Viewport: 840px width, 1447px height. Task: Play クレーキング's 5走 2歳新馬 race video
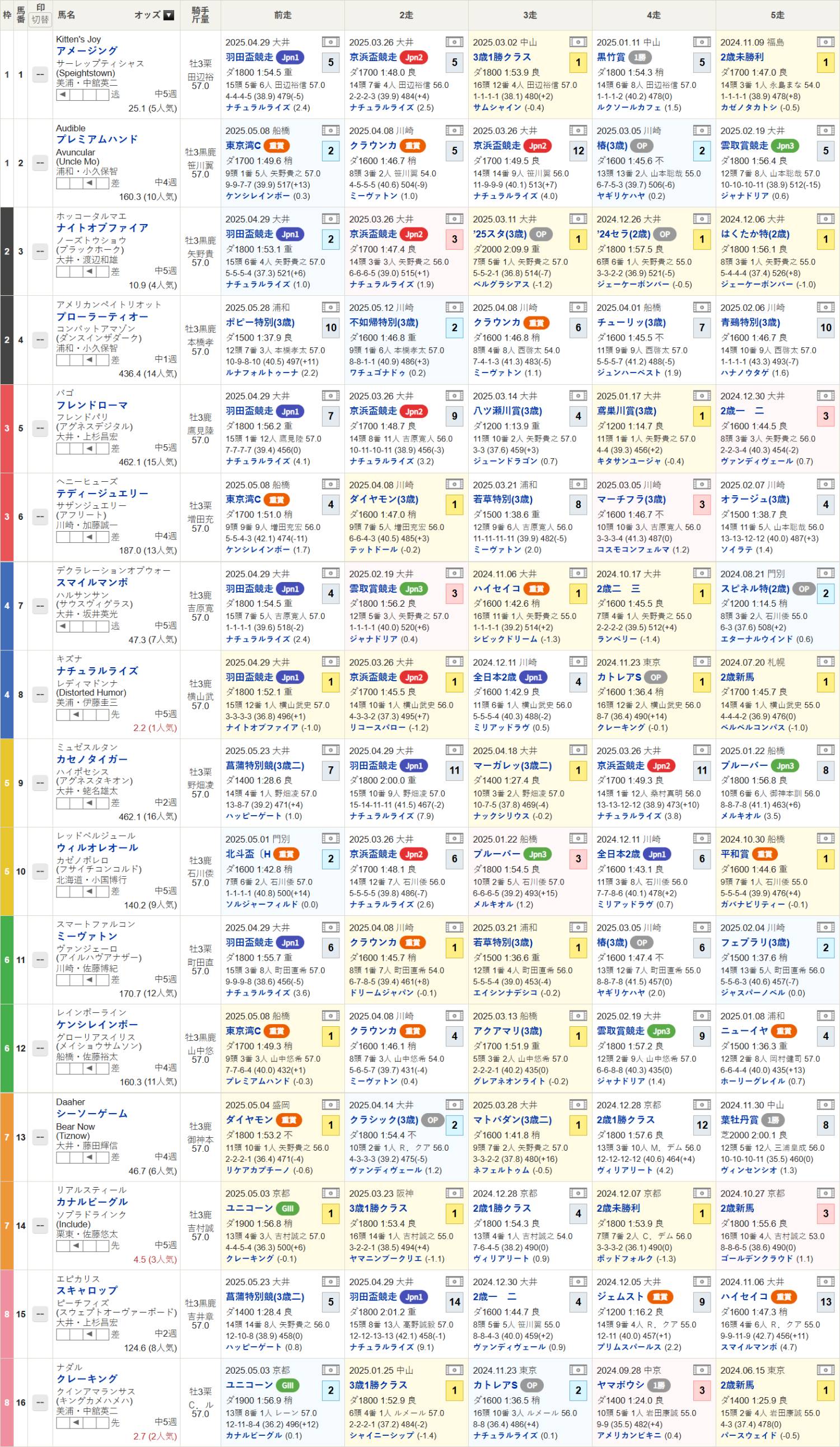point(825,1370)
